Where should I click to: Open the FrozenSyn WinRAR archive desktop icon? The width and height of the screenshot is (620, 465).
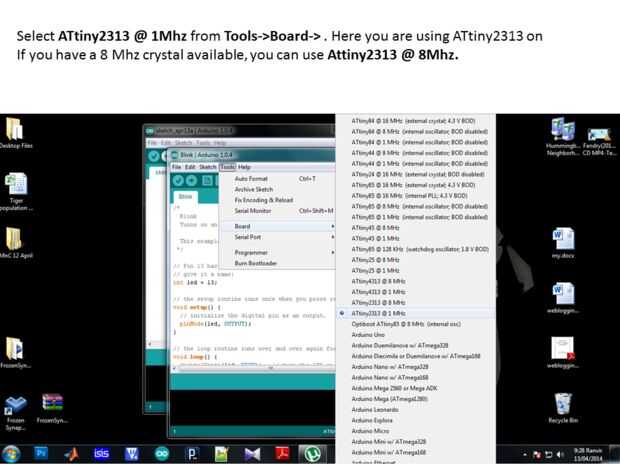point(53,408)
